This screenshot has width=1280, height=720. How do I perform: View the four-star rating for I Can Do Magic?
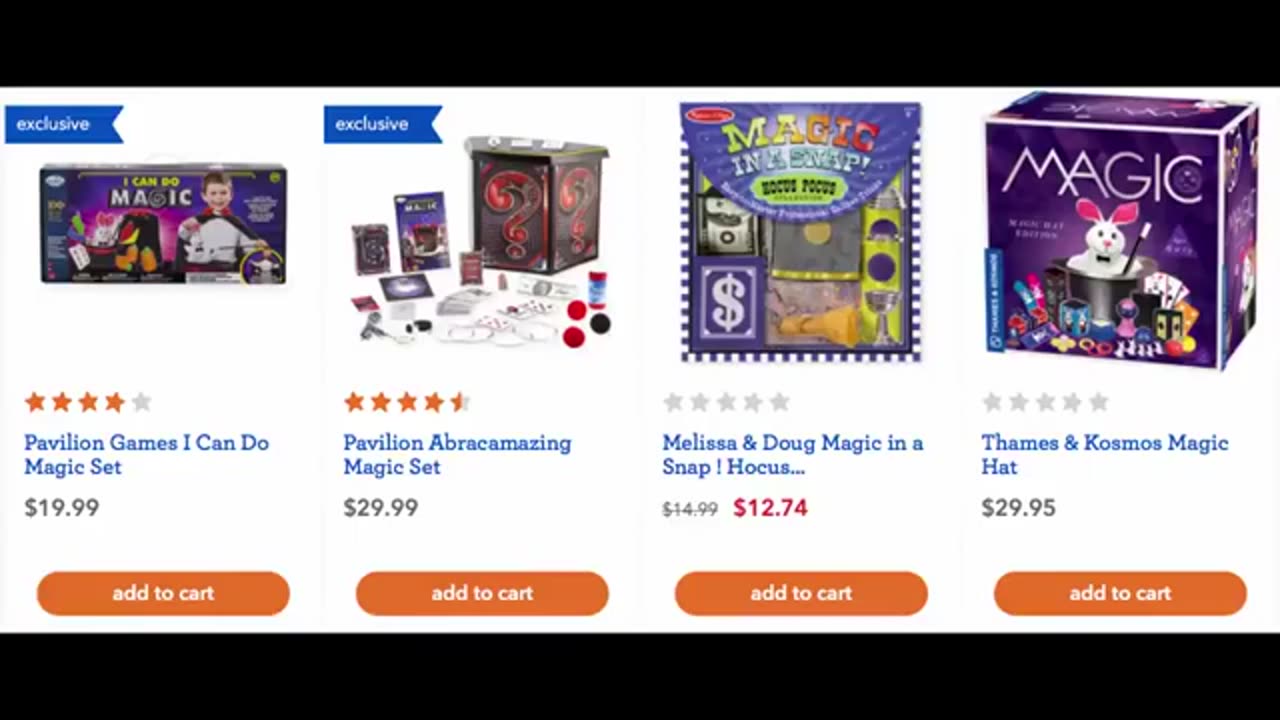[x=88, y=402]
